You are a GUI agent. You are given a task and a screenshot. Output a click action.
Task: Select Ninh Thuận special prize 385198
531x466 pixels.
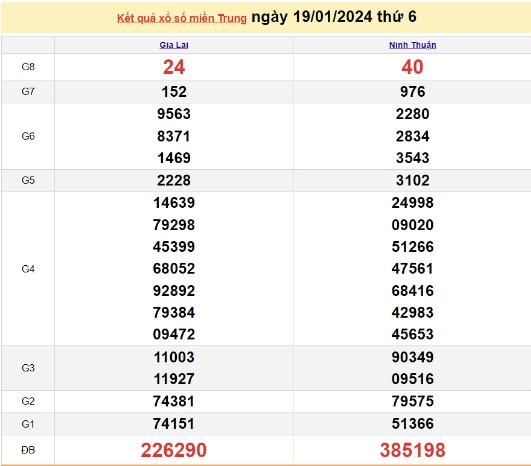[x=412, y=450]
